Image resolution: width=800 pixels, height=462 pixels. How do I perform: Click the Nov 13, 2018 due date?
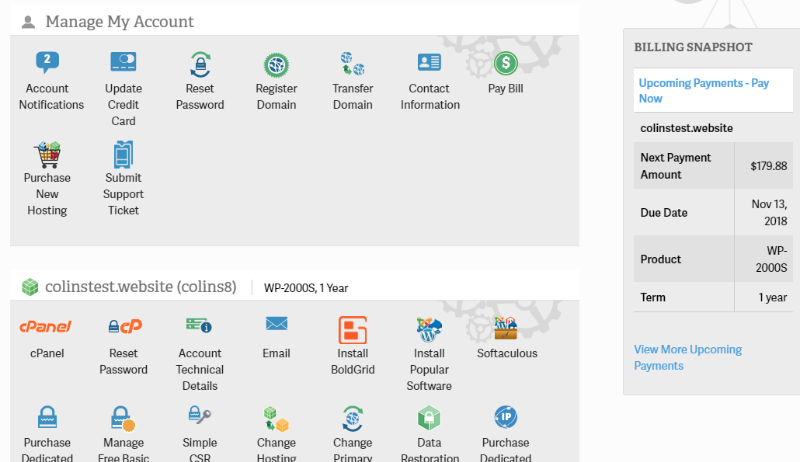[x=769, y=212]
